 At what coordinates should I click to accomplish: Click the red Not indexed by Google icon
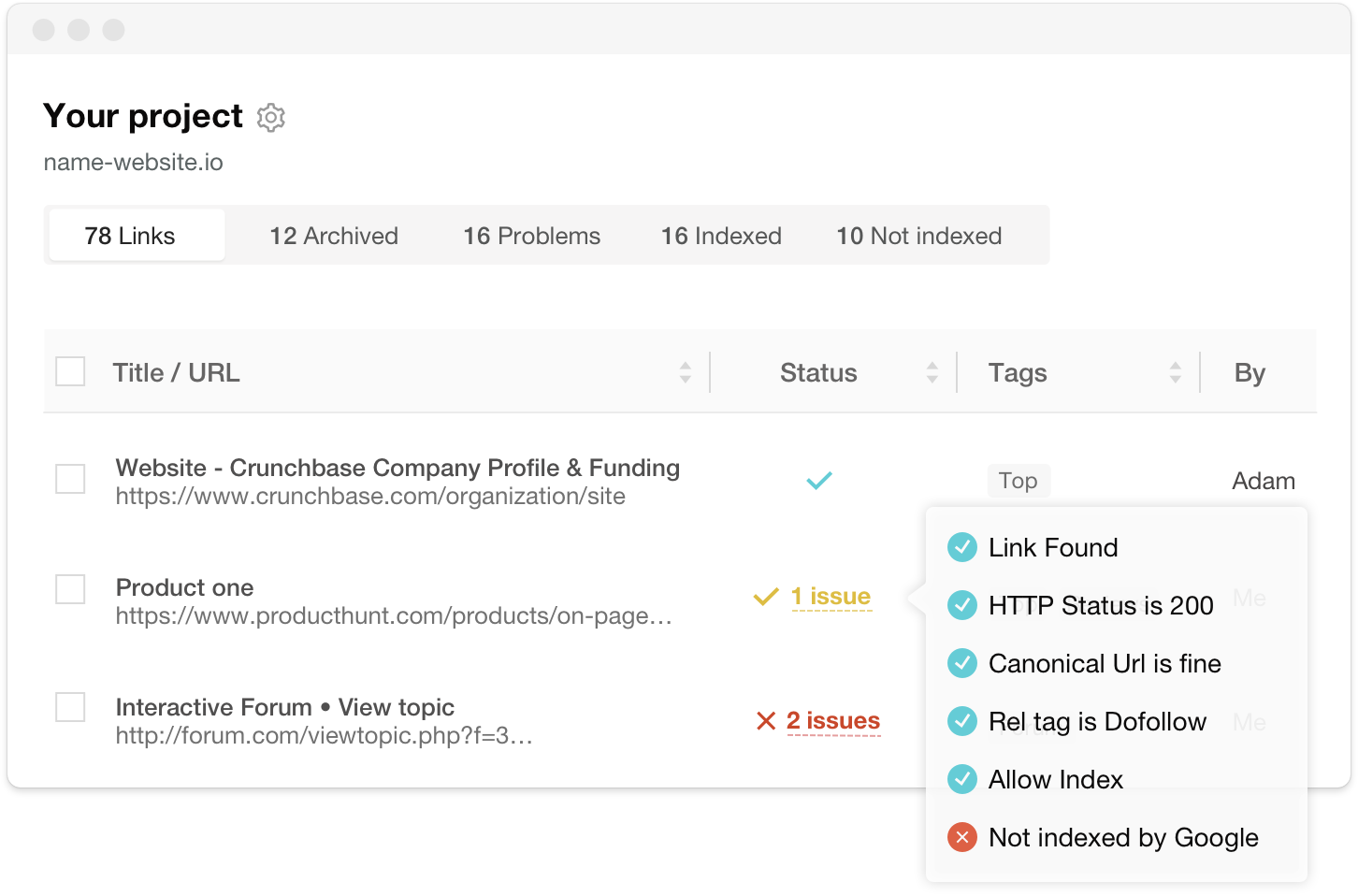click(962, 837)
